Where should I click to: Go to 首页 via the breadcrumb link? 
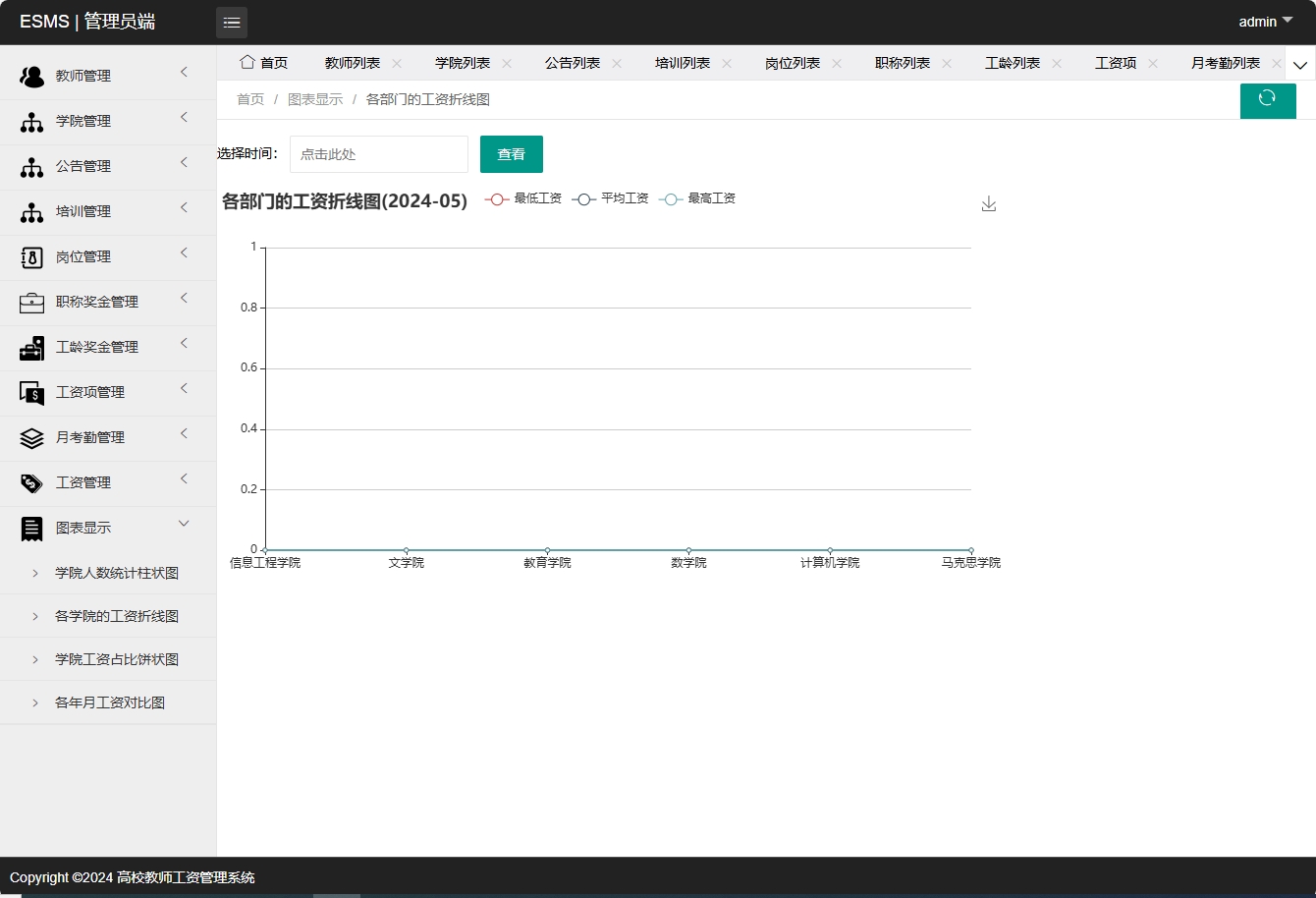click(249, 98)
